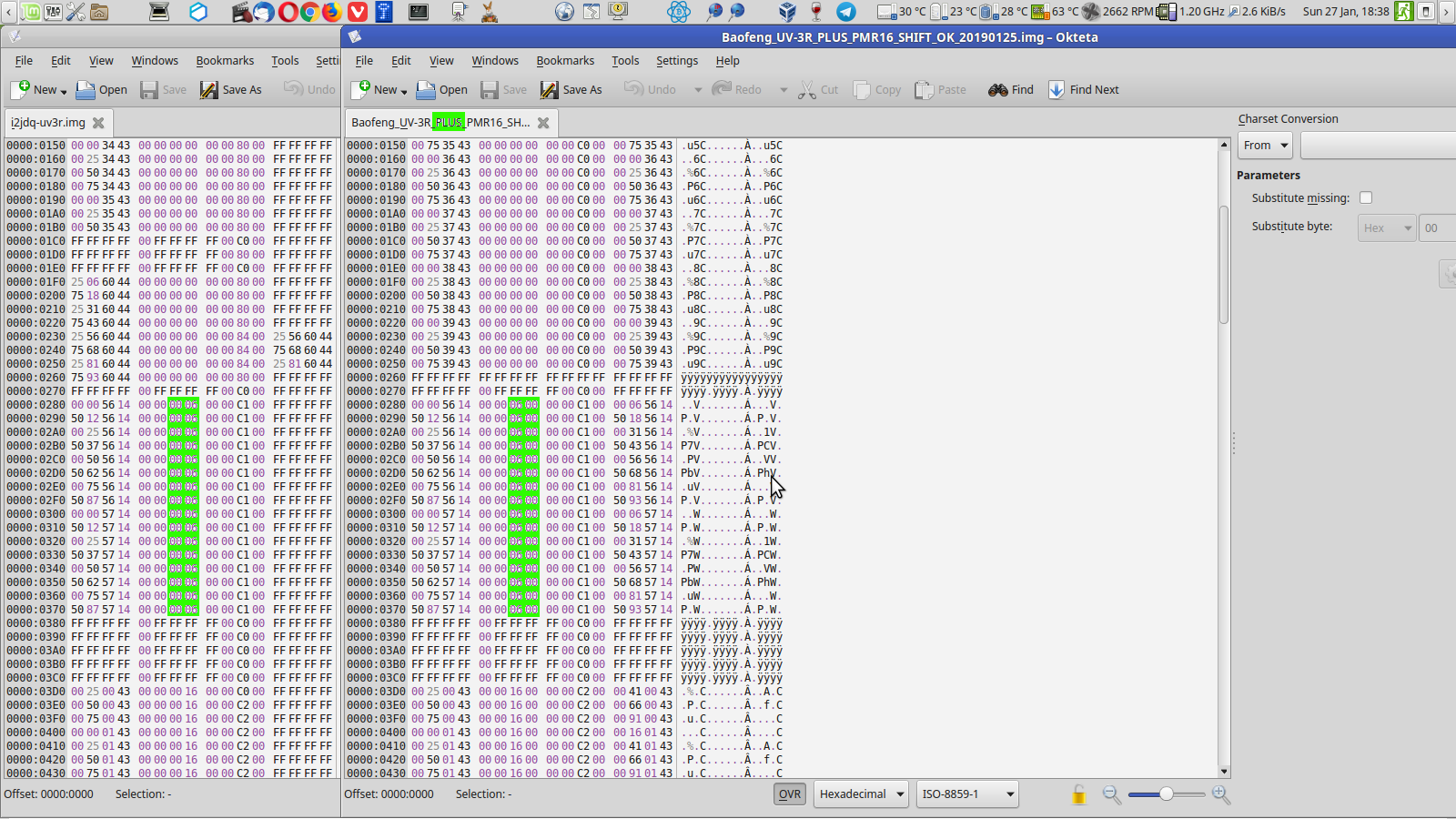Image resolution: width=1456 pixels, height=819 pixels.
Task: Open the Substitute byte Hex format dropdown
Action: (x=1387, y=227)
